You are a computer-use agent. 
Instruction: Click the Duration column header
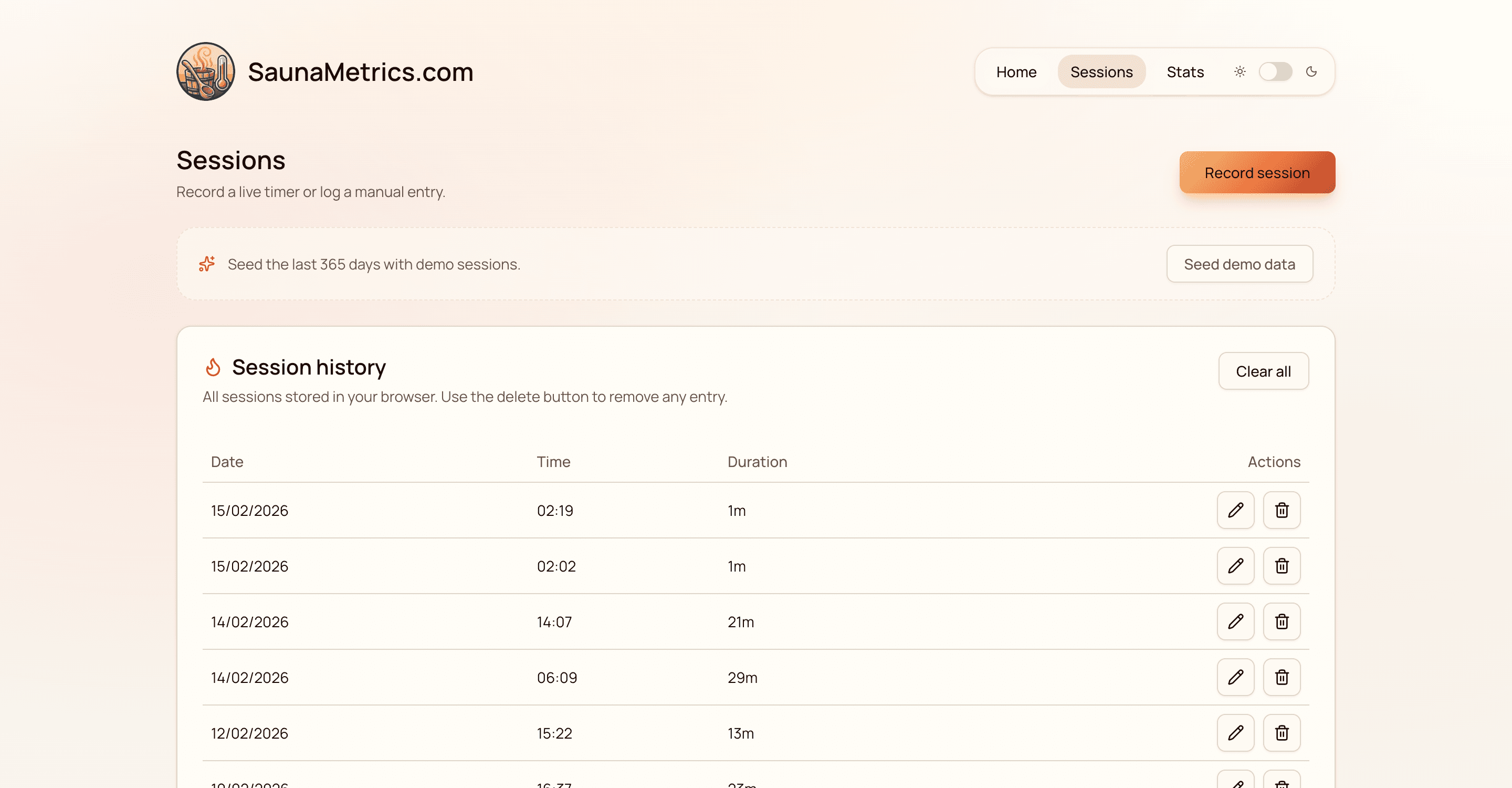point(757,462)
